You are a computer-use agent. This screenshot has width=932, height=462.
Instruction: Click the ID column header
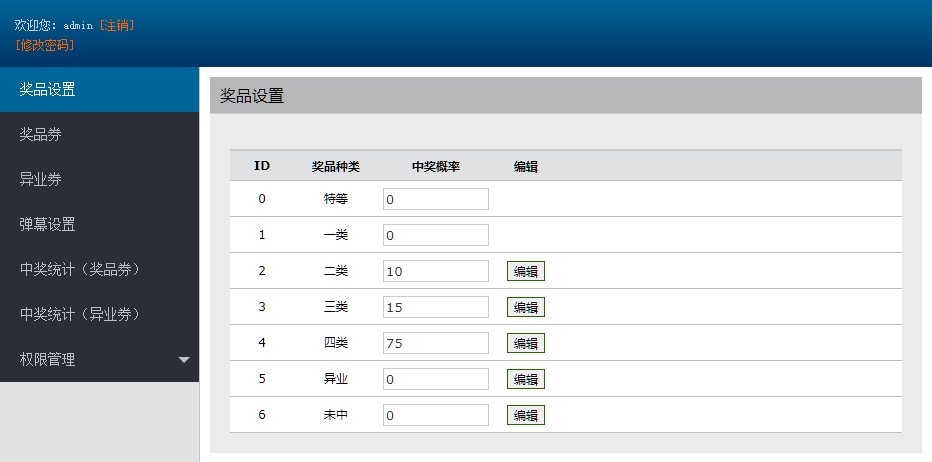[x=262, y=166]
